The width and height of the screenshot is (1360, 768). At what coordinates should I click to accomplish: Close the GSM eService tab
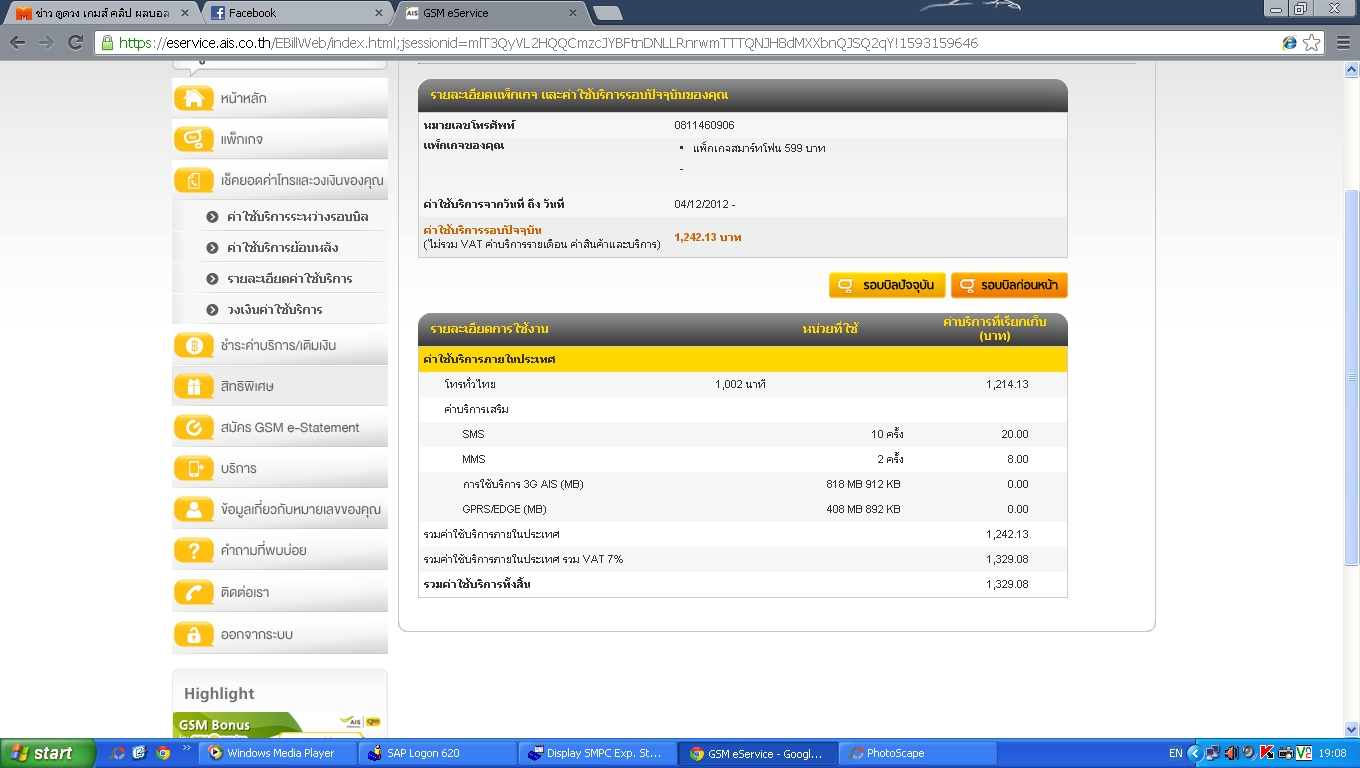click(573, 13)
